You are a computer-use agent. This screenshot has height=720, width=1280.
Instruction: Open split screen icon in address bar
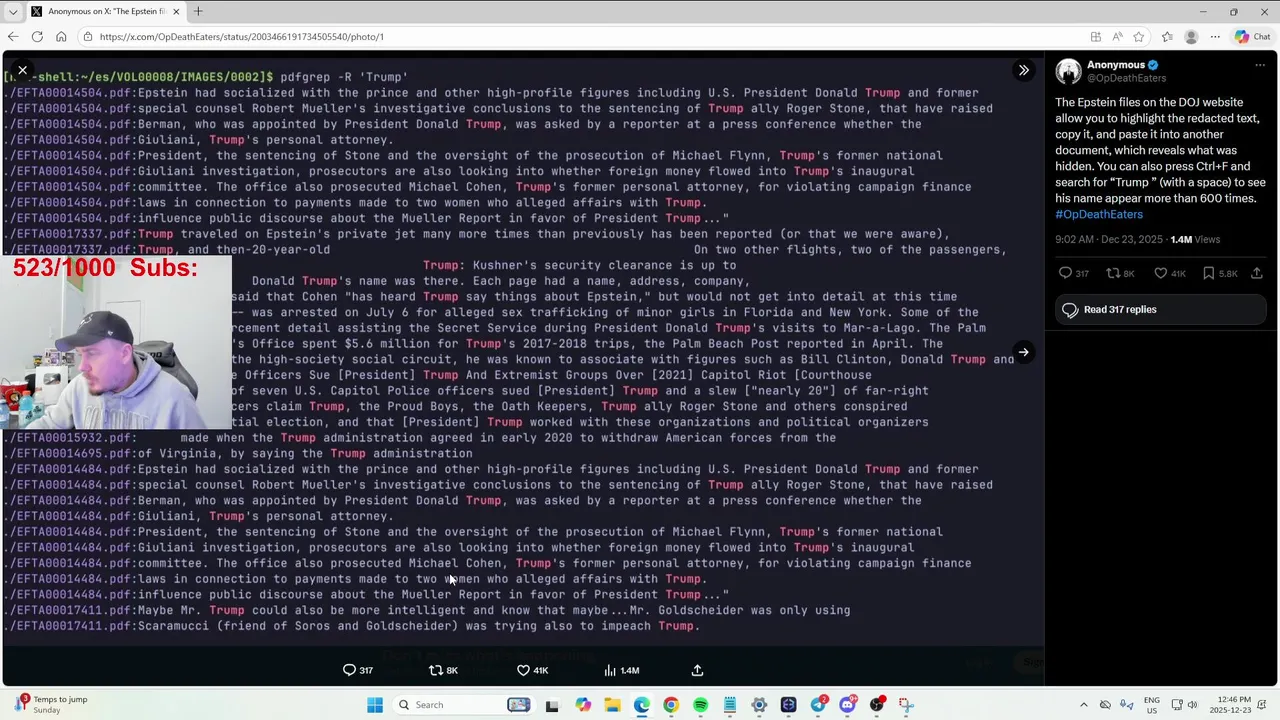point(1096,37)
